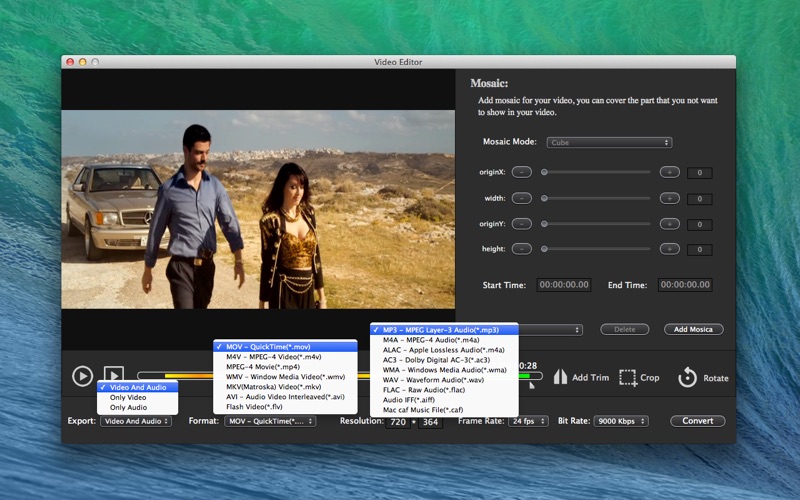Select AC3 - Dolby Digital format

pos(444,360)
